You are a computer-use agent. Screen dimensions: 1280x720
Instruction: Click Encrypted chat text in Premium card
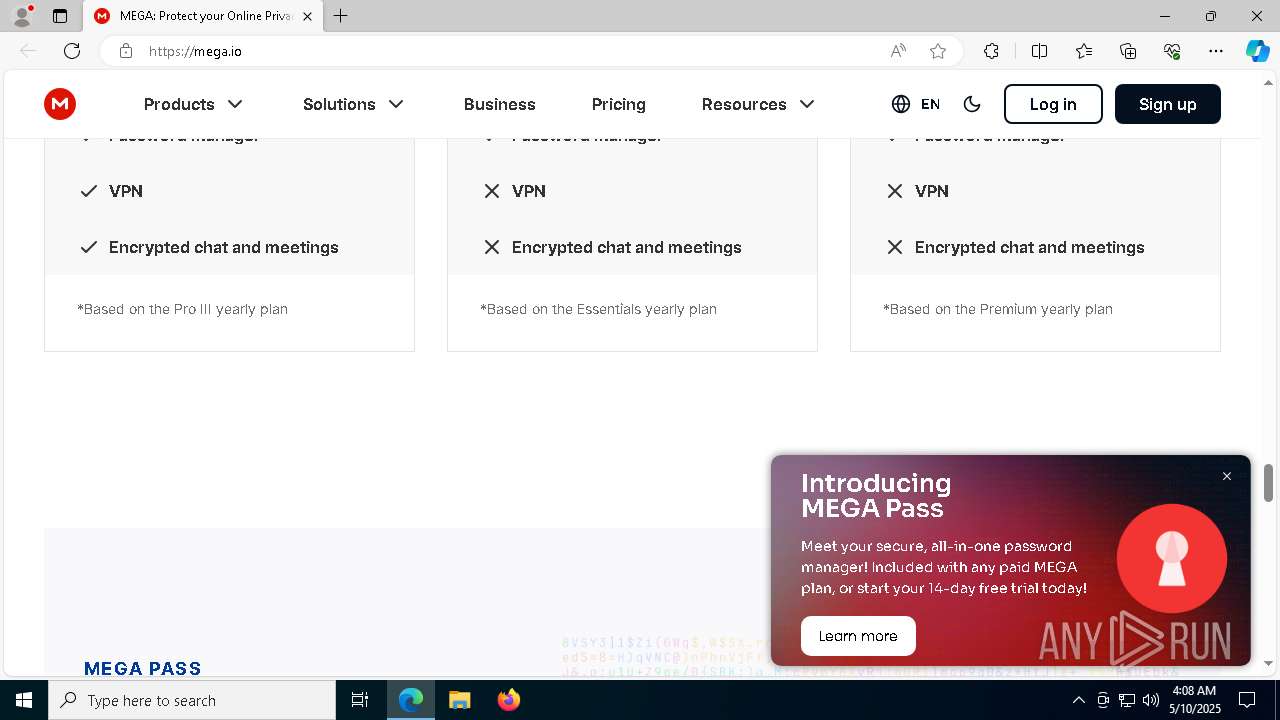pos(1030,247)
